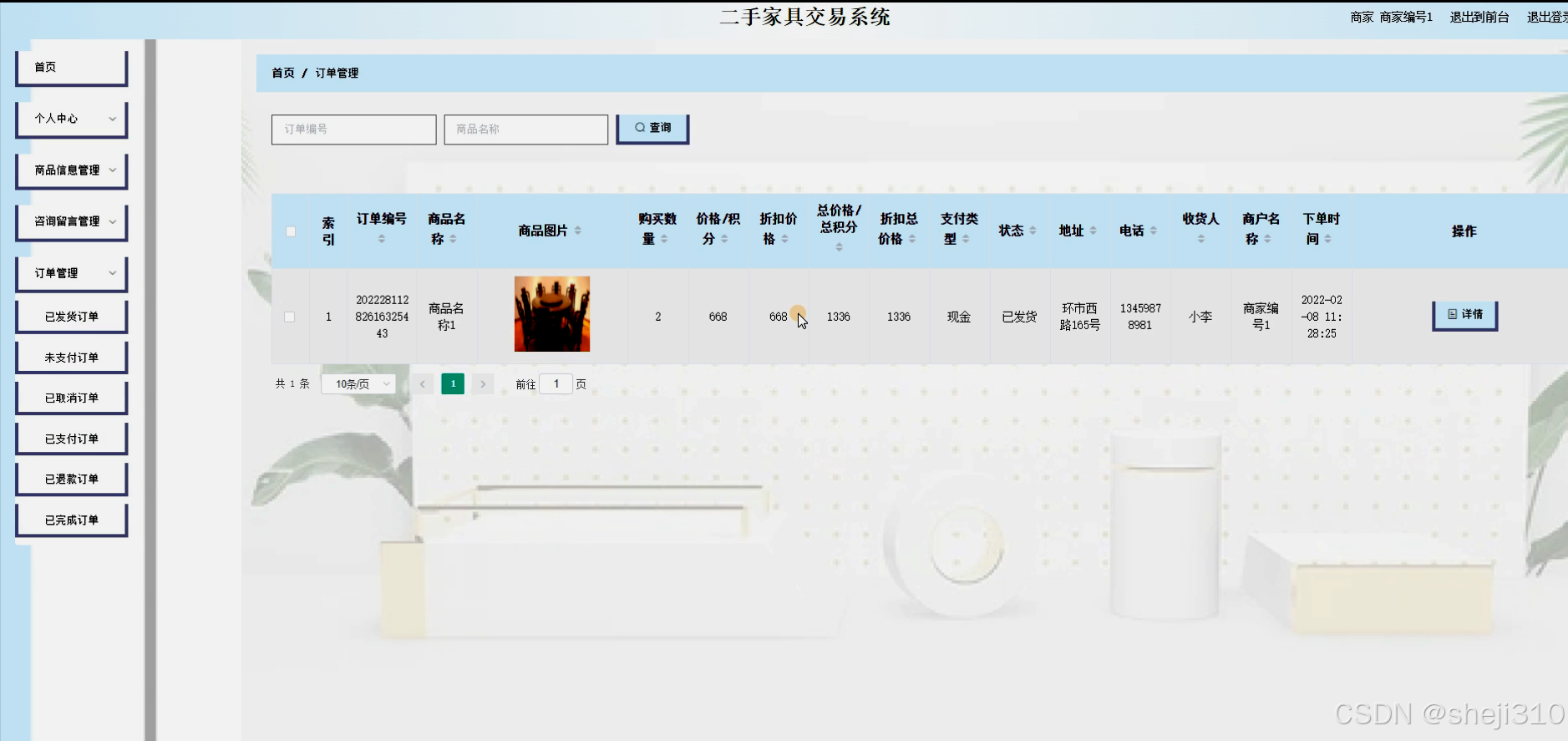Collapse 订单管理 sidebar menu
Screen dimensions: 1568x741
tap(72, 274)
